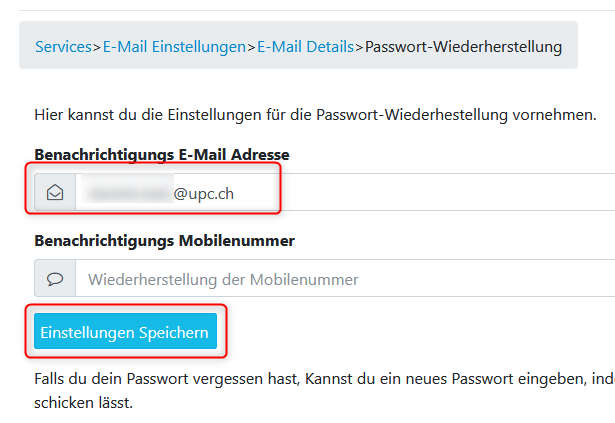This screenshot has height=423, width=615.
Task: Go to E-Mail Einstellungen breadcrumb
Action: click(x=174, y=46)
